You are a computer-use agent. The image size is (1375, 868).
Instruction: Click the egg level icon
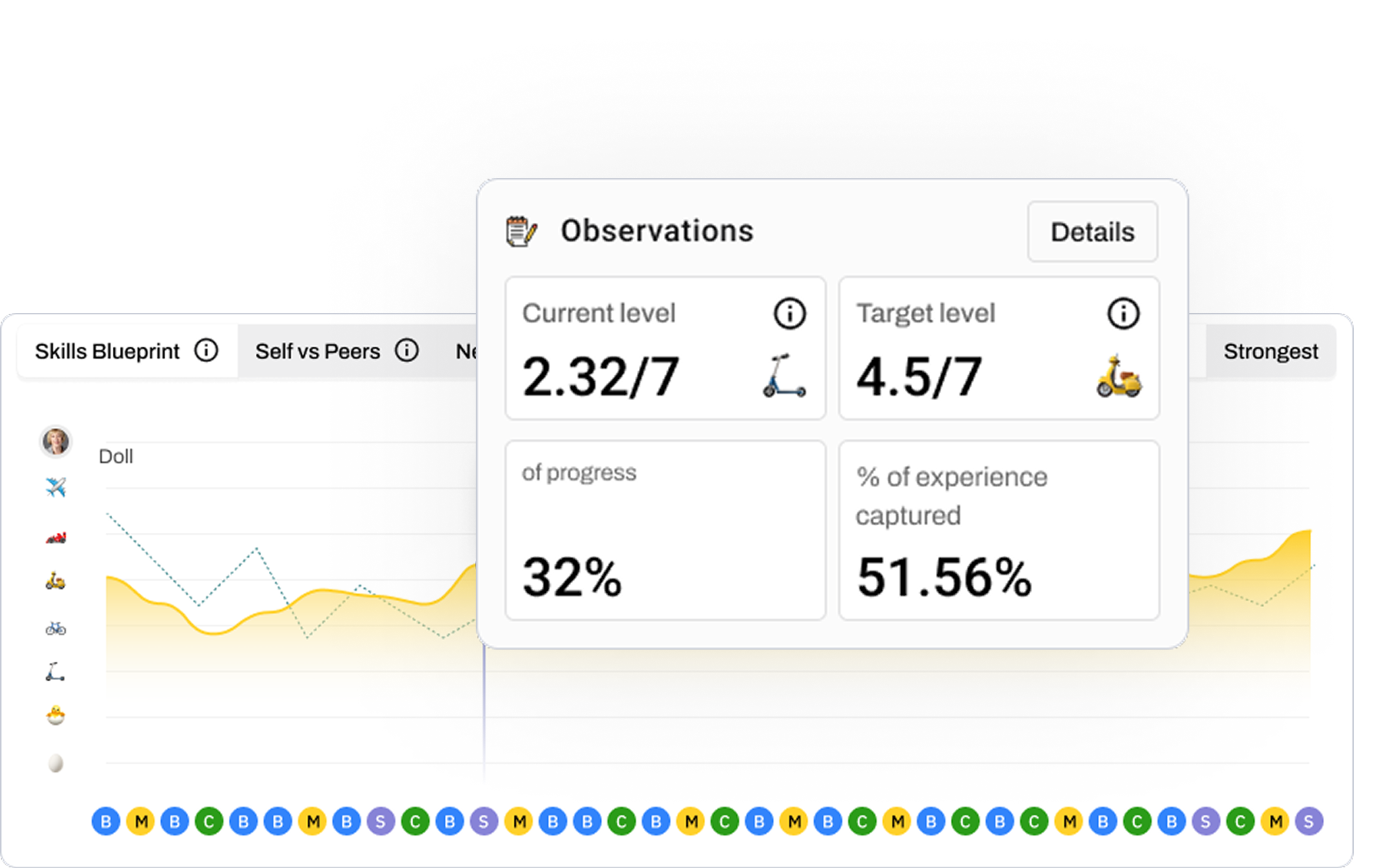56,763
